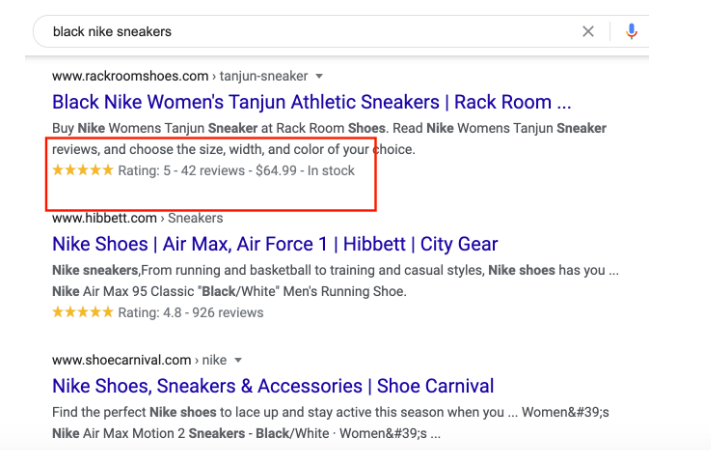Click the Find the perfect Nike shoes snippet line
This screenshot has width=711, height=450.
331,412
